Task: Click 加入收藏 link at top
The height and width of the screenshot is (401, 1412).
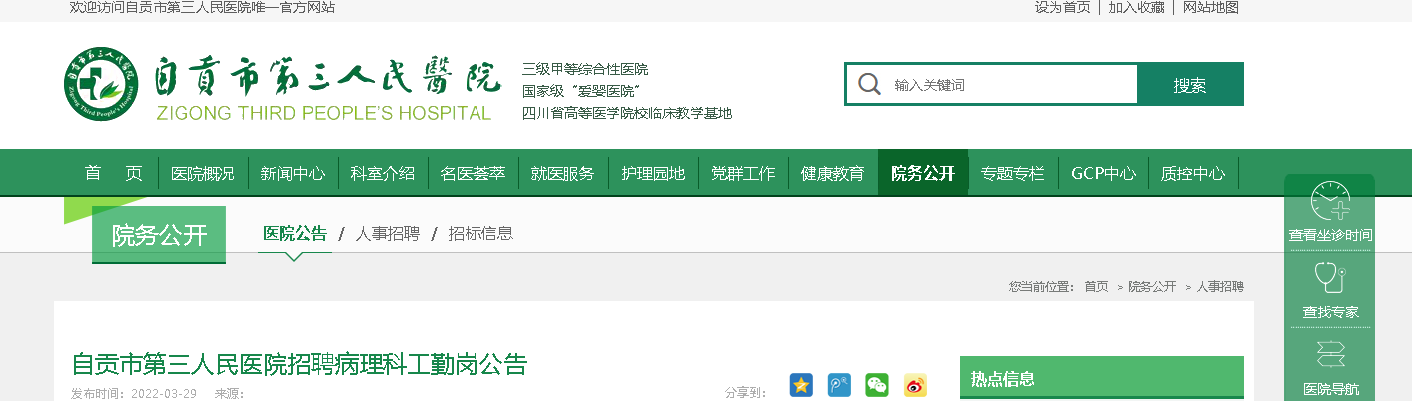Action: 1136,7
